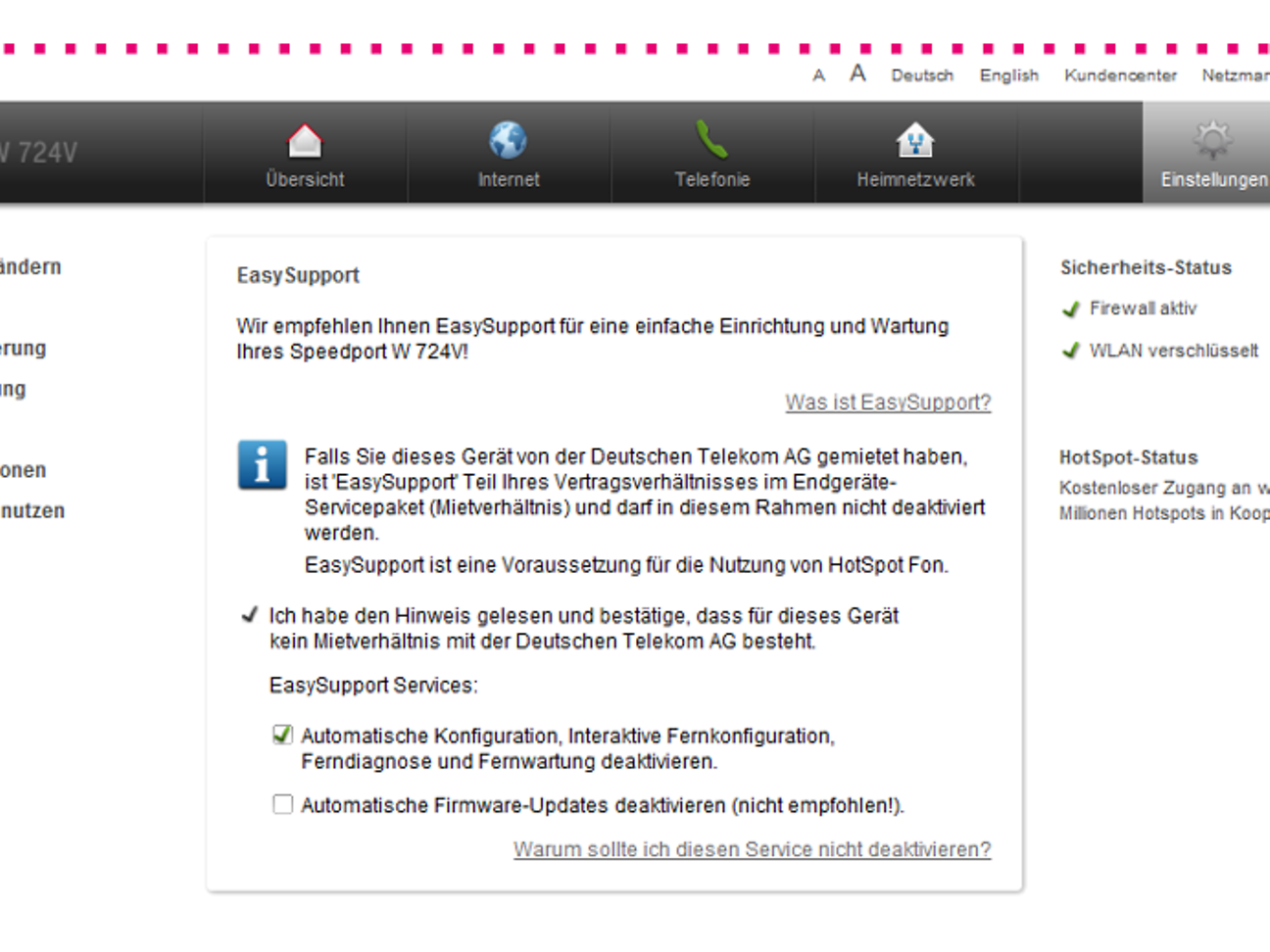The height and width of the screenshot is (952, 1270).
Task: Switch to the Einstellungen tab label
Action: [1214, 179]
